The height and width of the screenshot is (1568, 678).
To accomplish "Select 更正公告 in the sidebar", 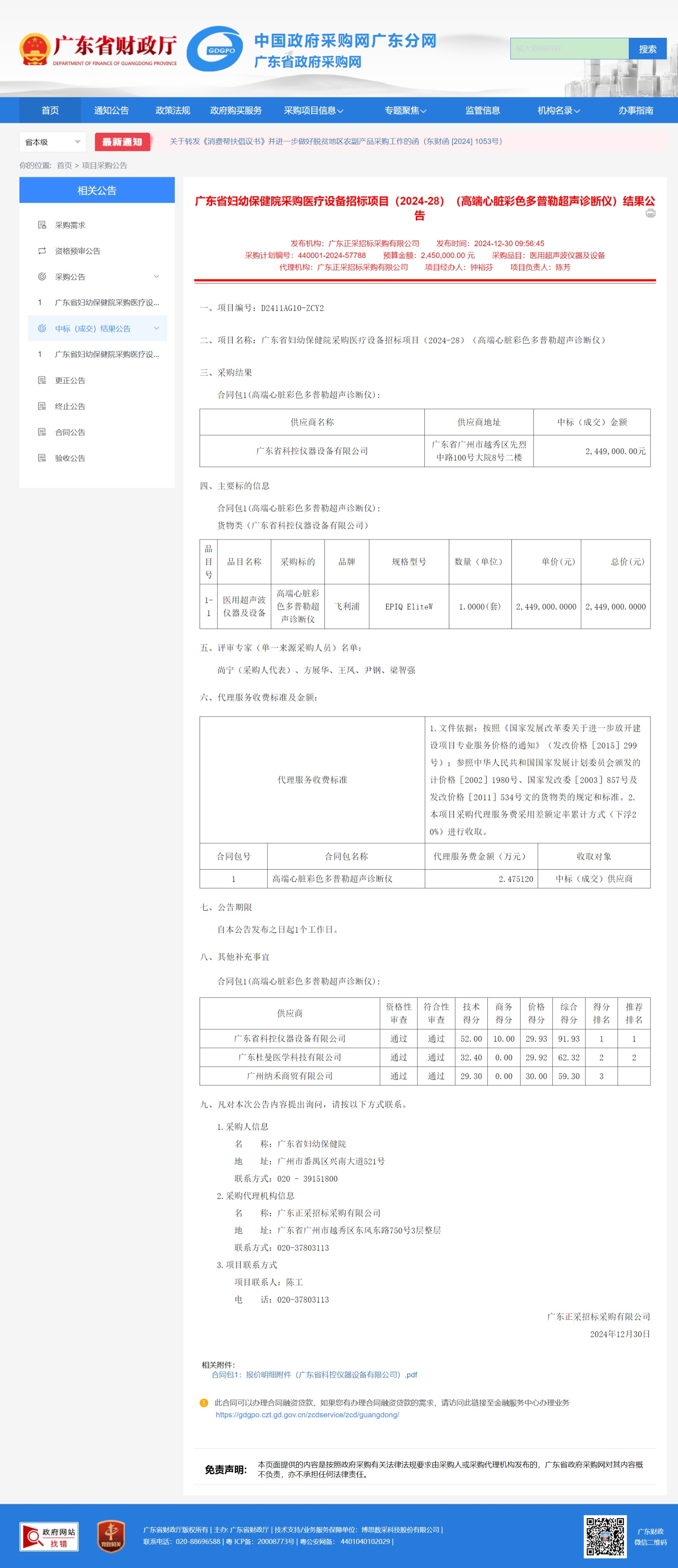I will click(70, 380).
